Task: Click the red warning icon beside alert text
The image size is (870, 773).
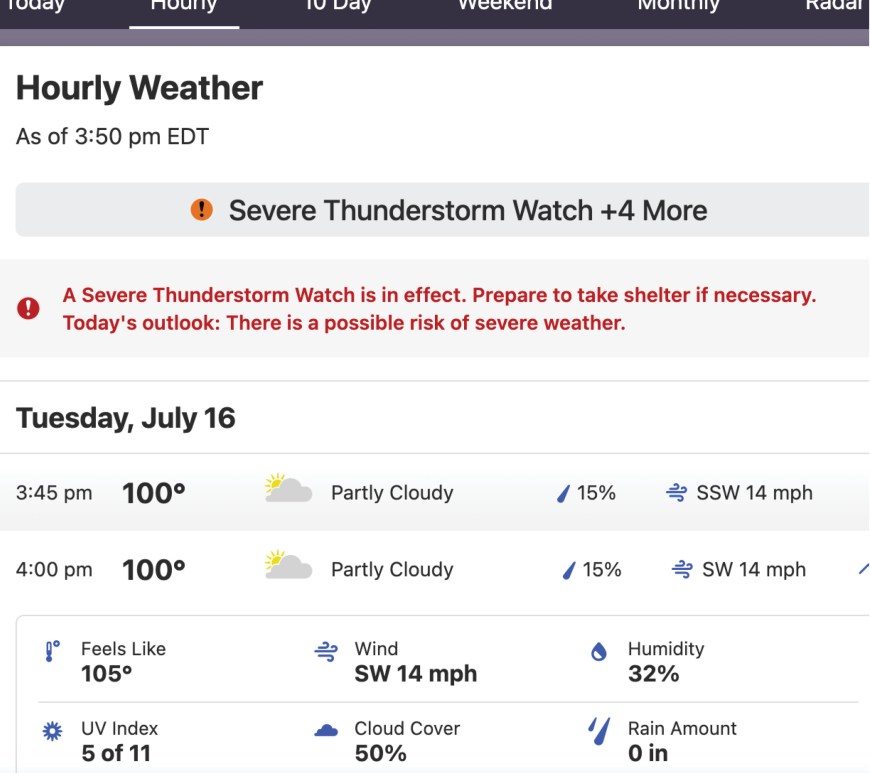Action: (29, 309)
